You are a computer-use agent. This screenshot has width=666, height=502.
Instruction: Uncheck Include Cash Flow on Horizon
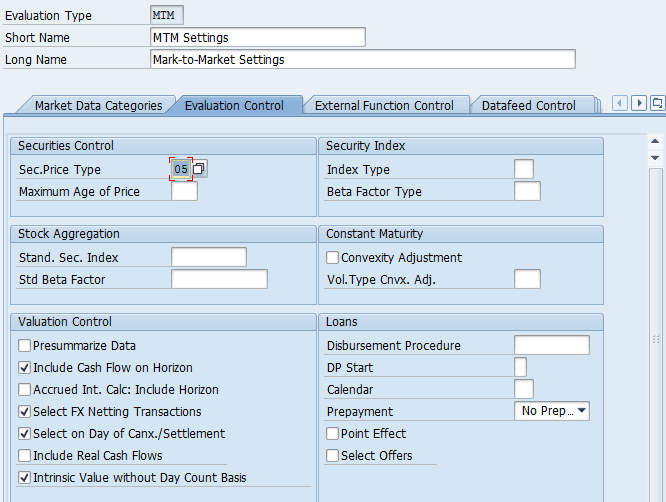click(25, 368)
